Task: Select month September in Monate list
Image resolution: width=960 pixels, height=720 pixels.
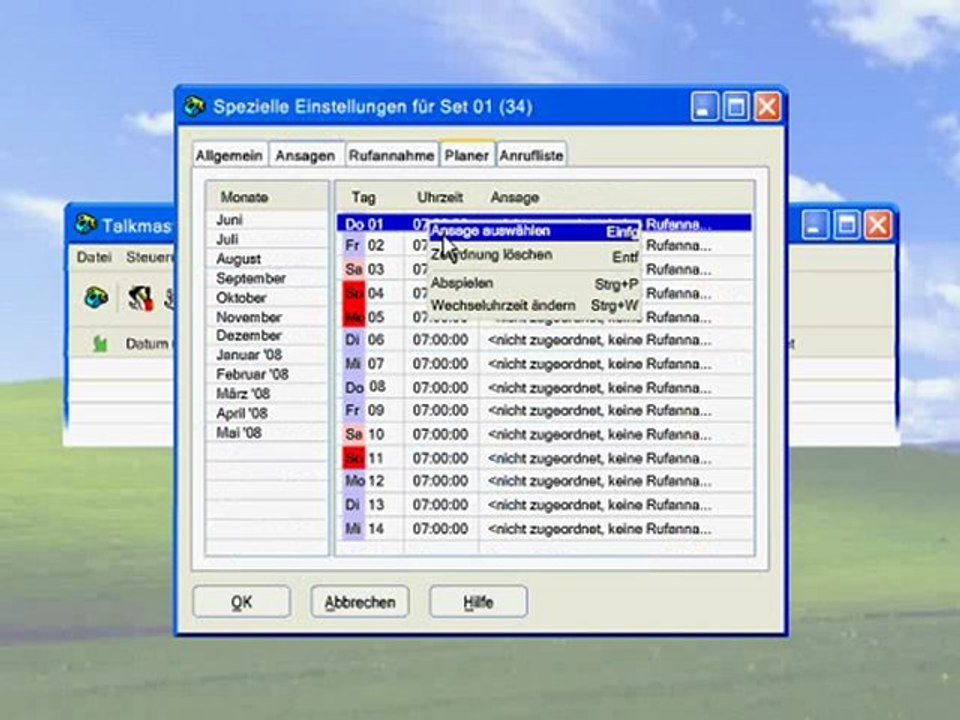Action: pos(268,279)
